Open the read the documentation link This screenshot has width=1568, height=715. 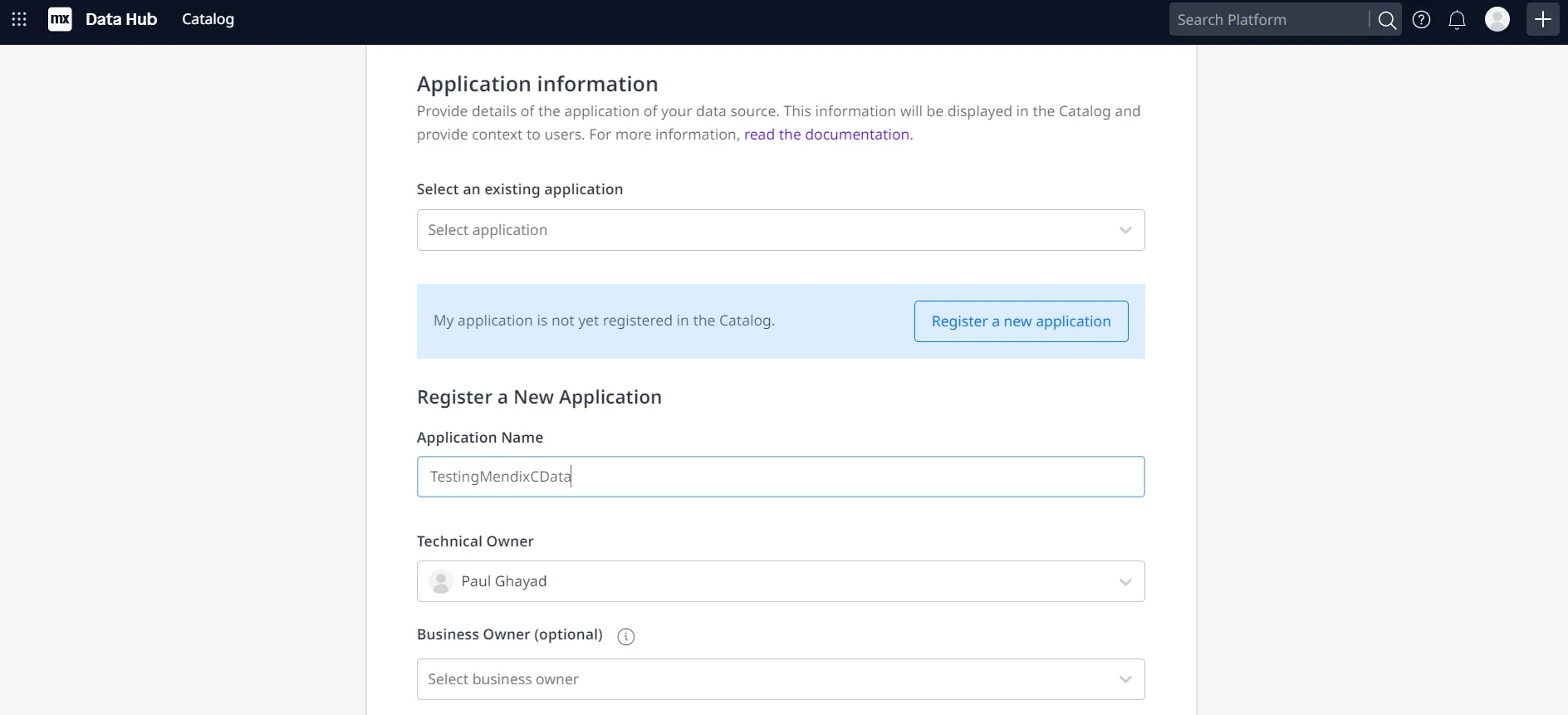point(826,135)
